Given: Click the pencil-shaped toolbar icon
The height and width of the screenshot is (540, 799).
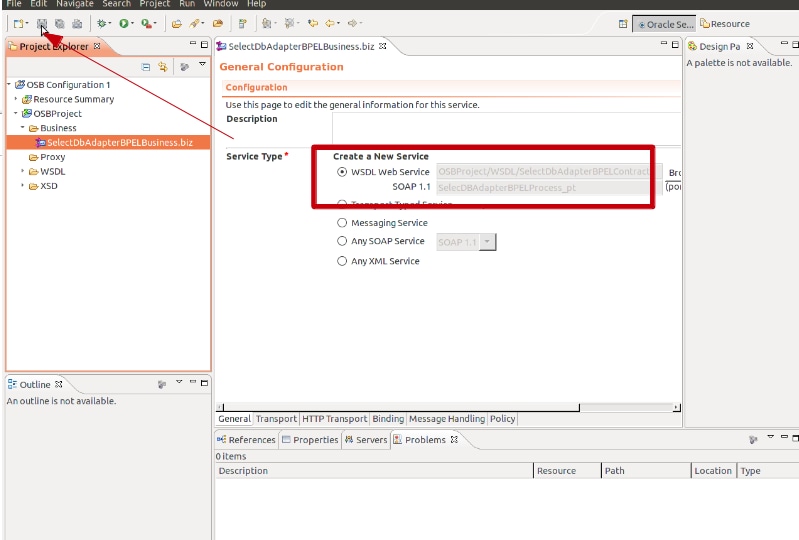Looking at the screenshot, I should 194,23.
